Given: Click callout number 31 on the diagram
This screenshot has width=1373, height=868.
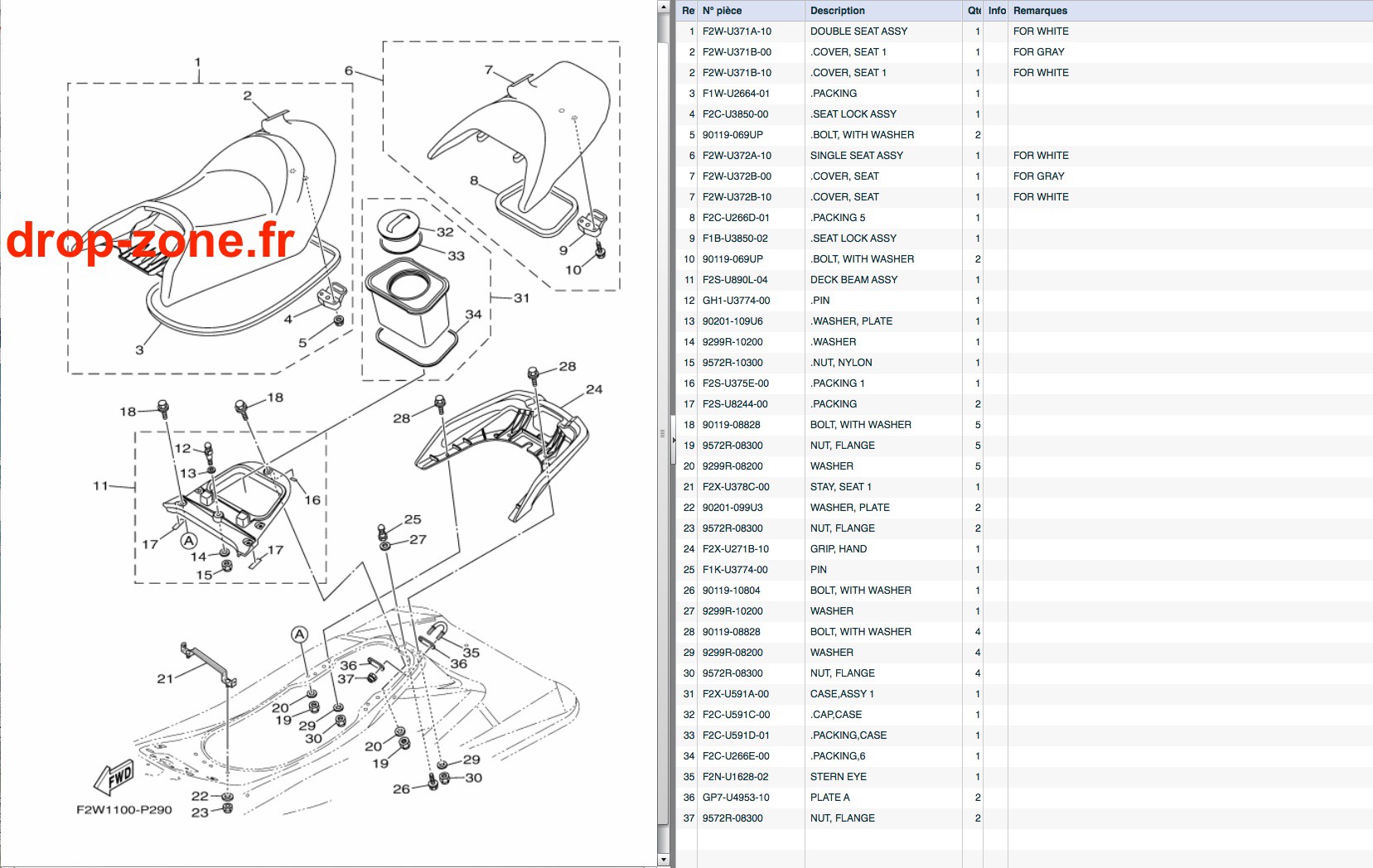Looking at the screenshot, I should [x=521, y=298].
